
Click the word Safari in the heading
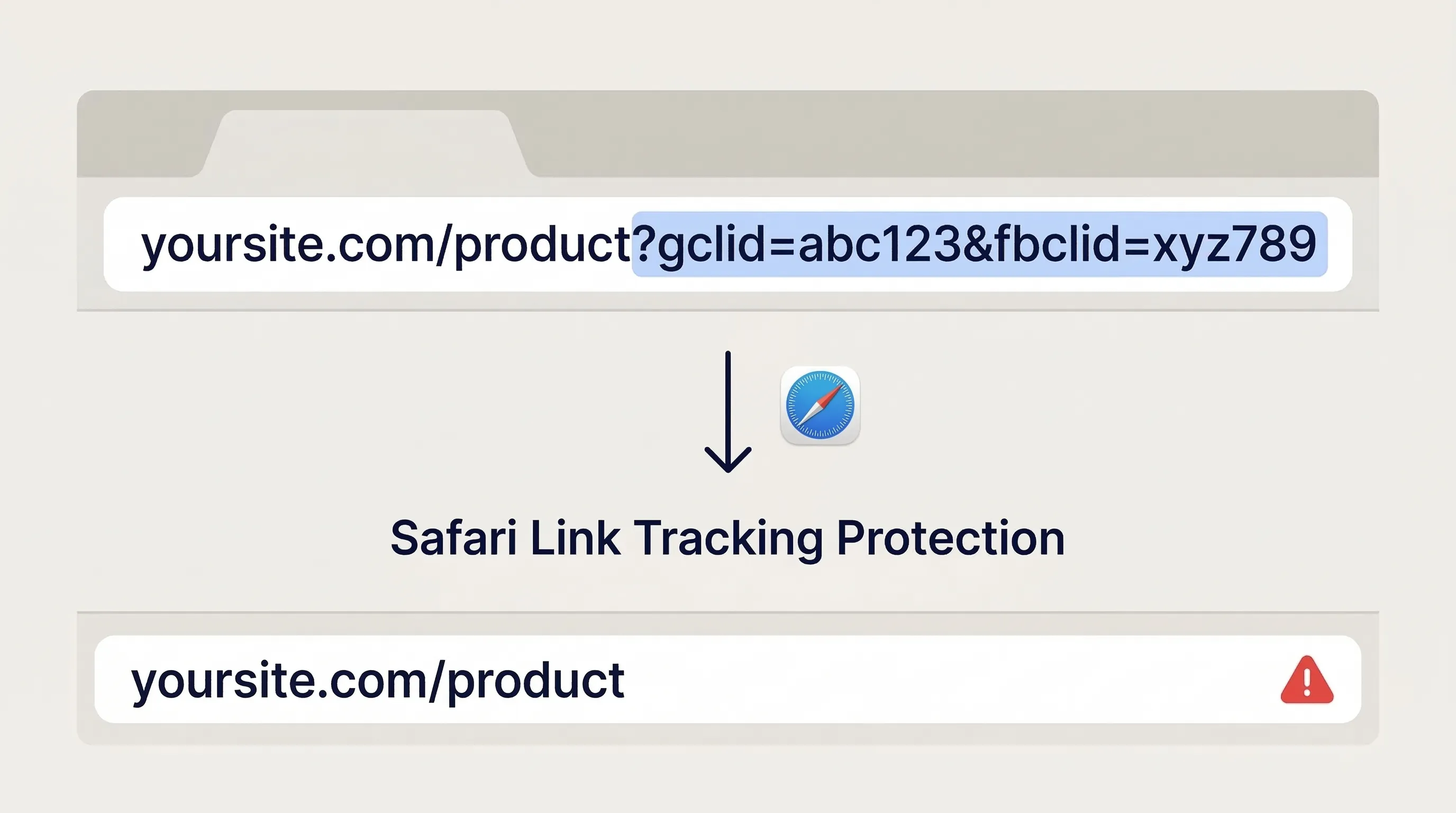pos(453,538)
